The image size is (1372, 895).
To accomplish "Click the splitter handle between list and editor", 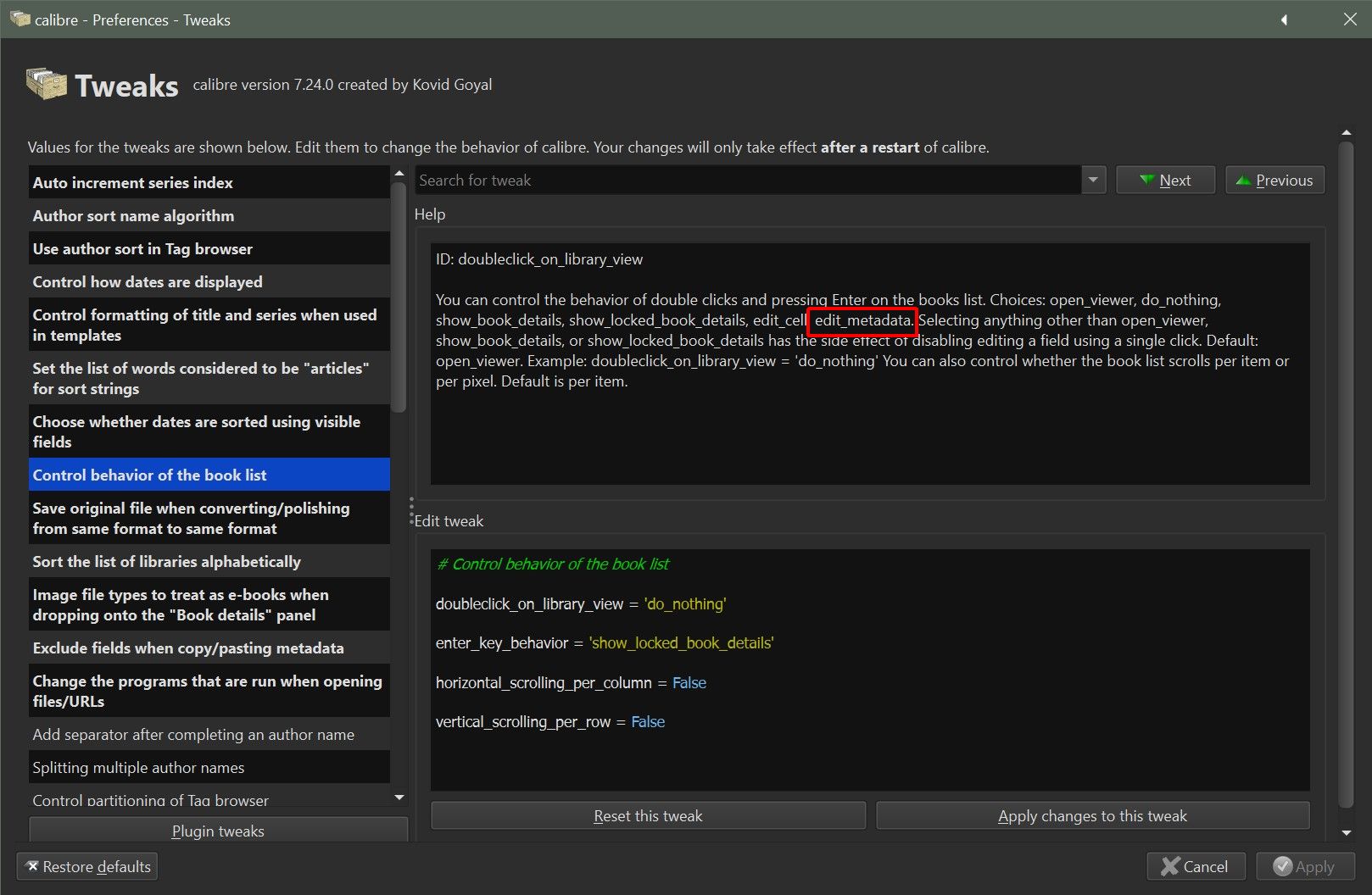I will click(x=411, y=511).
